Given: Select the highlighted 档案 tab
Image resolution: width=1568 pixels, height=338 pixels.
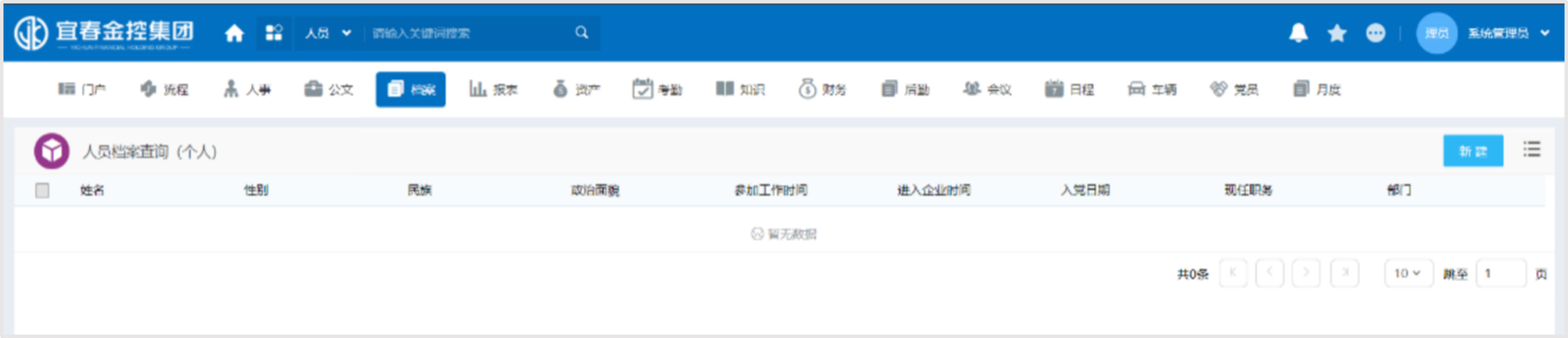Looking at the screenshot, I should tap(411, 89).
